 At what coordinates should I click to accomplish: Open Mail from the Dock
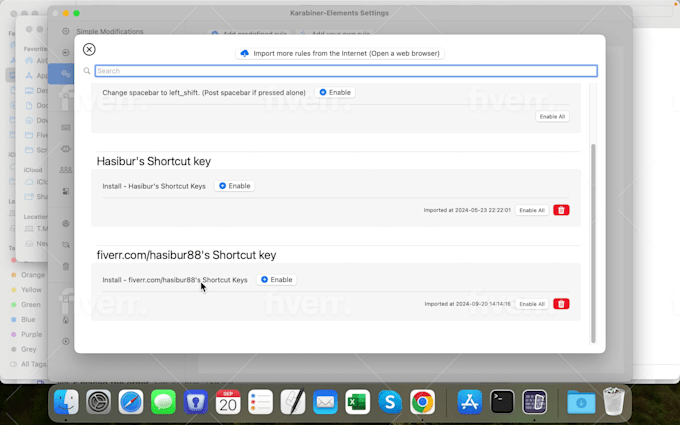325,402
